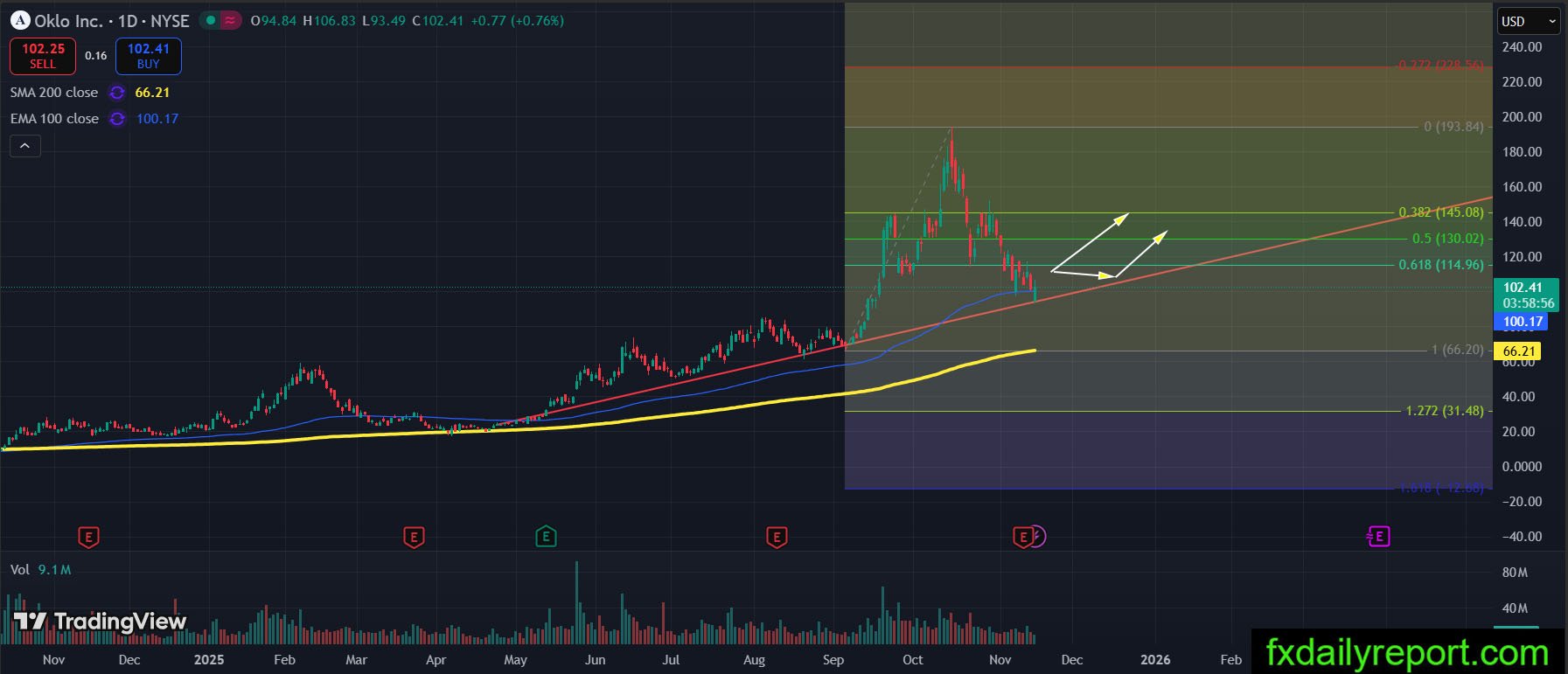Click the 0 (193.84) Fibonacci level label
This screenshot has height=674, width=1568.
coord(1454,127)
